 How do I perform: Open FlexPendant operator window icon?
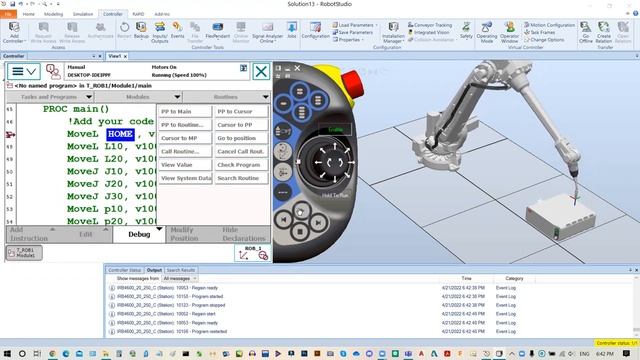click(53, 72)
